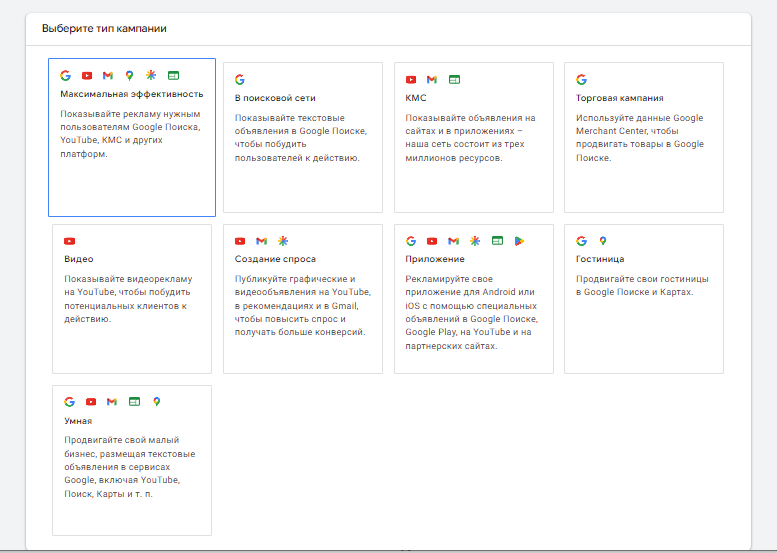Click Discover asterisk icon in Создание спроса card

[283, 241]
